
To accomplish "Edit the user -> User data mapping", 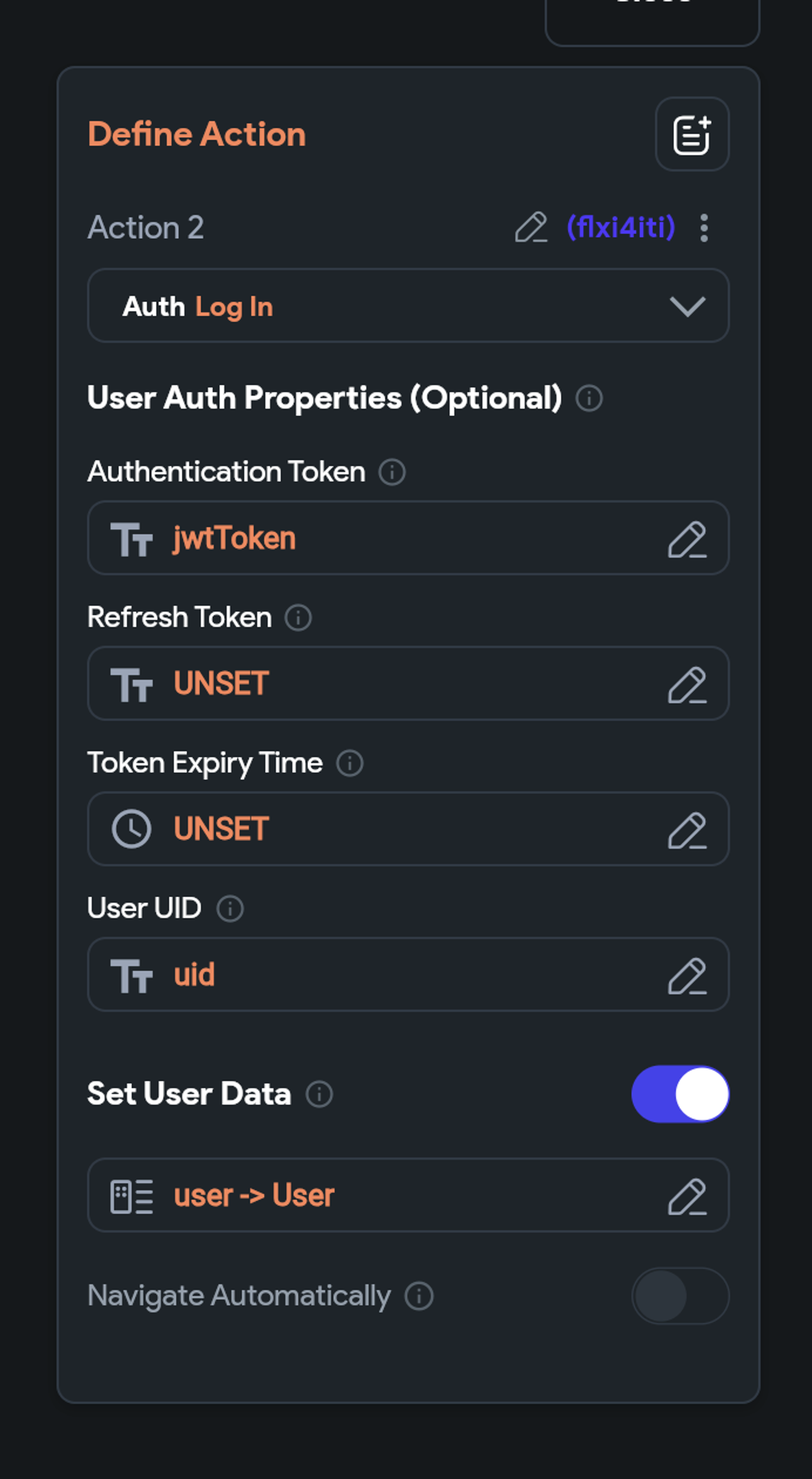I will pyautogui.click(x=687, y=1196).
